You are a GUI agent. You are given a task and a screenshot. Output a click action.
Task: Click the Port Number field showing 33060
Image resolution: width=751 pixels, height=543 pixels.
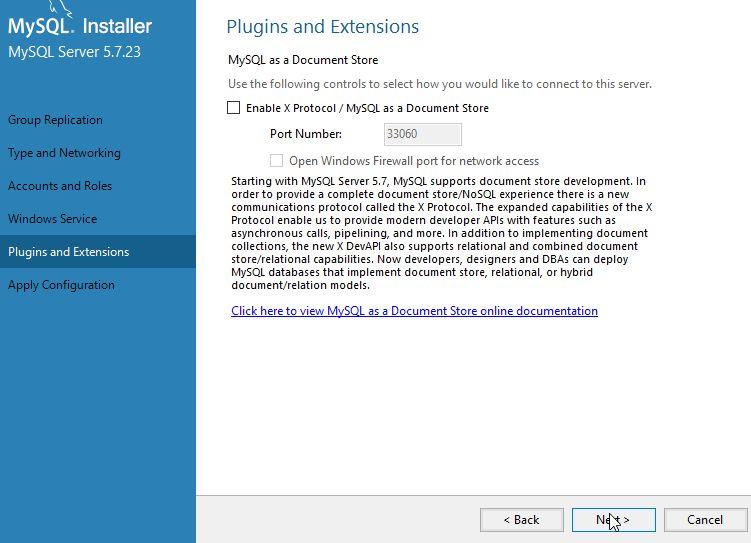[422, 134]
